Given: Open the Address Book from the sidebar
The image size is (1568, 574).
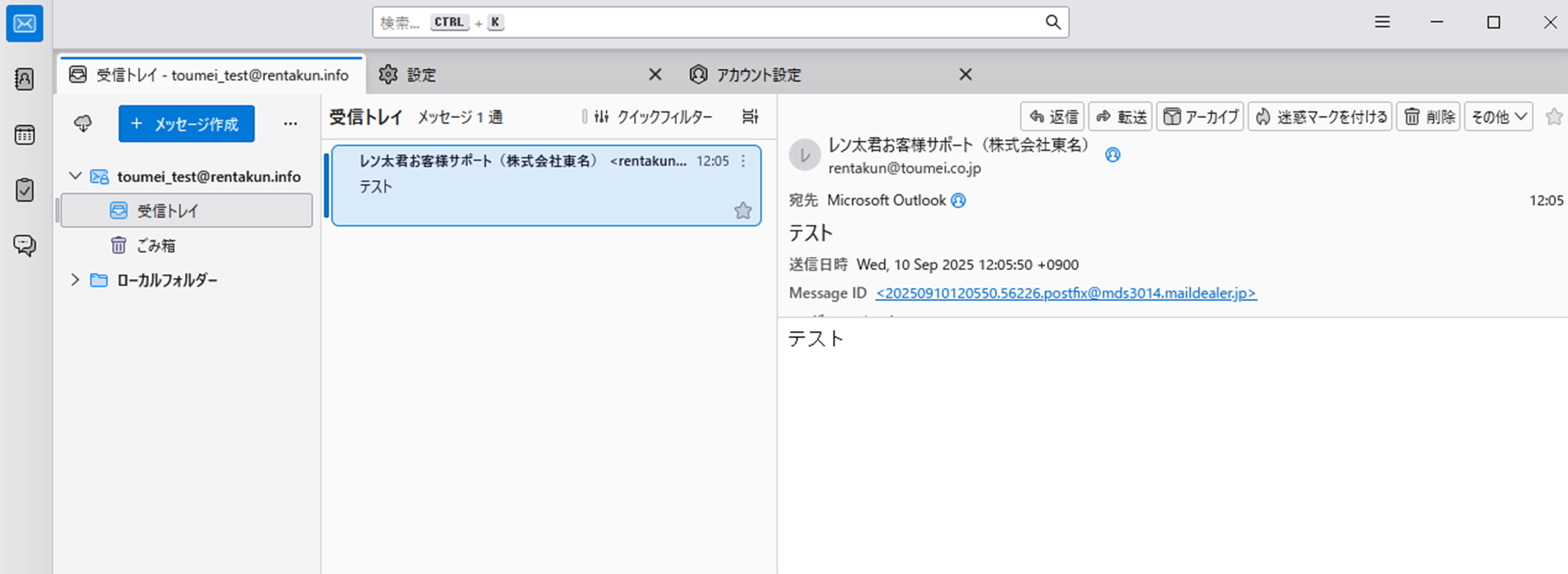Looking at the screenshot, I should [24, 79].
